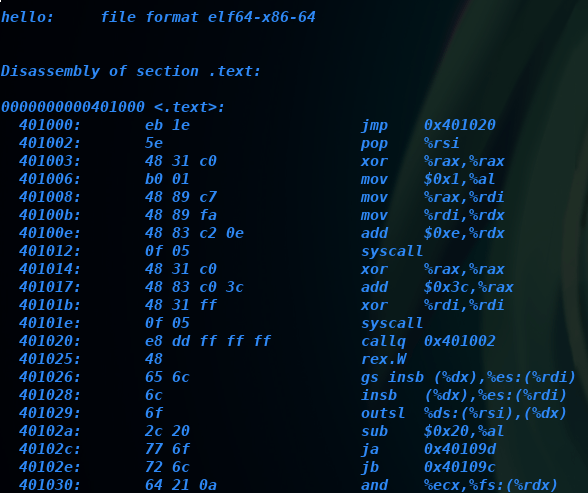Click the 0000000000401000 <.text> label
The width and height of the screenshot is (588, 493).
coord(112,107)
